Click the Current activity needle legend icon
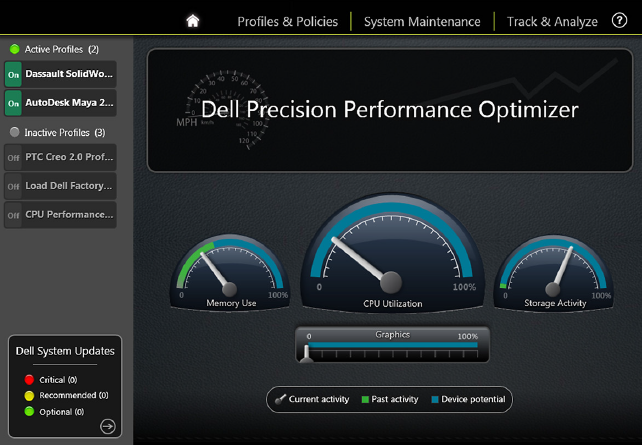Viewport: 642px width, 445px height. pos(280,399)
